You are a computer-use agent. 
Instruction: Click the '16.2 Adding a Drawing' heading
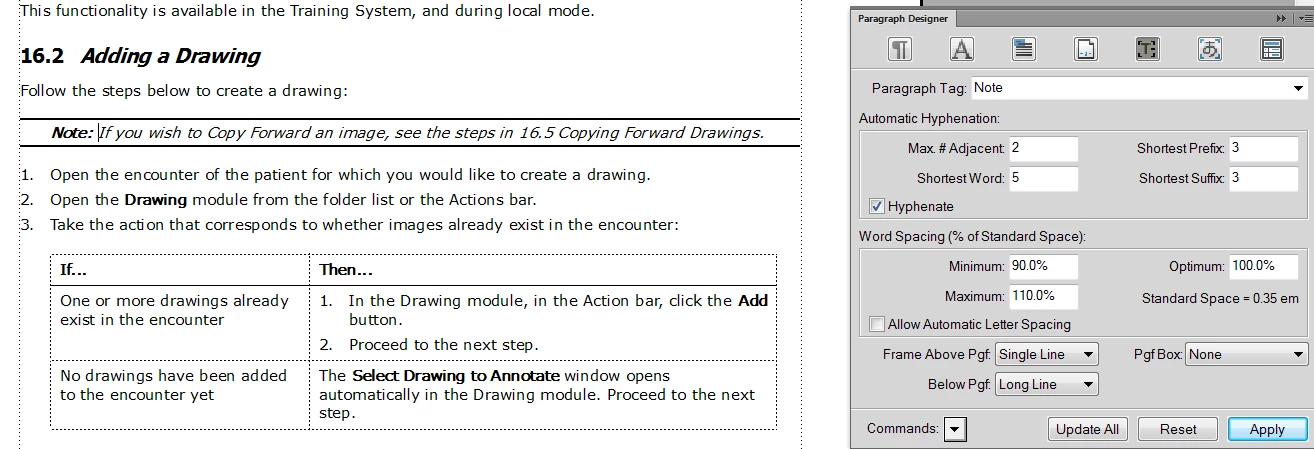(x=140, y=56)
